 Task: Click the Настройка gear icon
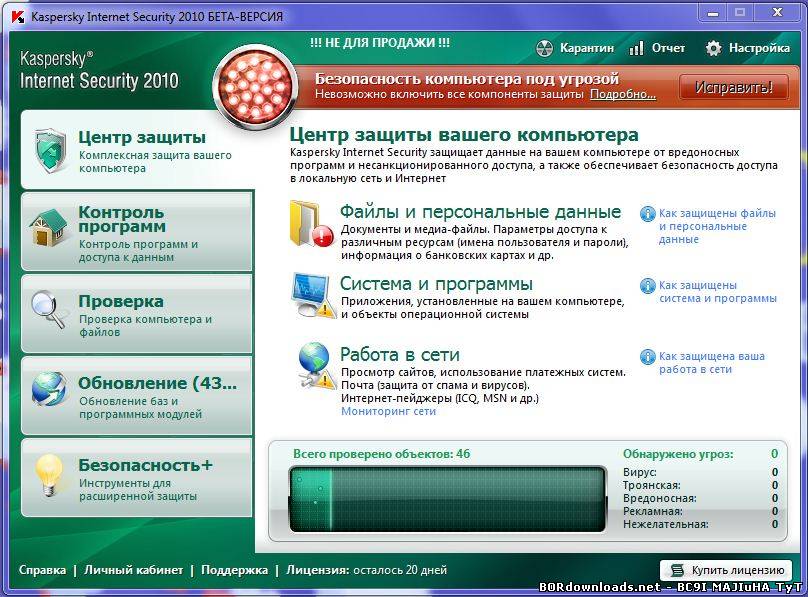click(x=714, y=48)
